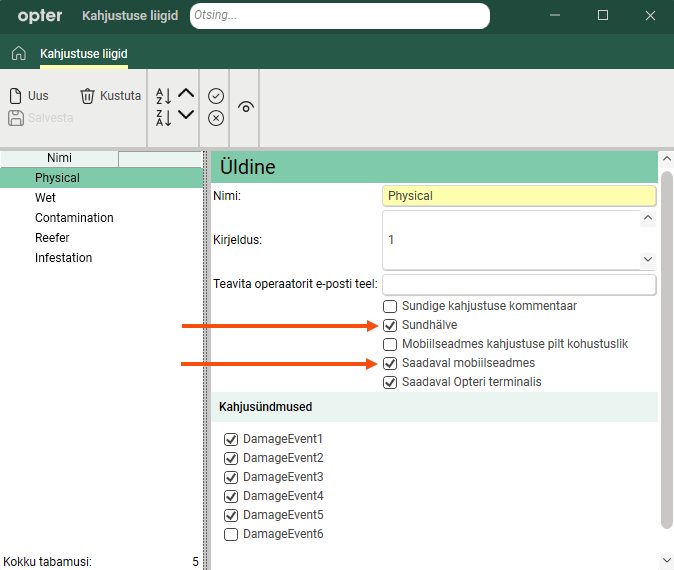Uncheck Saadaval Opteri terminalis checkbox
674x570 pixels.
[x=390, y=382]
